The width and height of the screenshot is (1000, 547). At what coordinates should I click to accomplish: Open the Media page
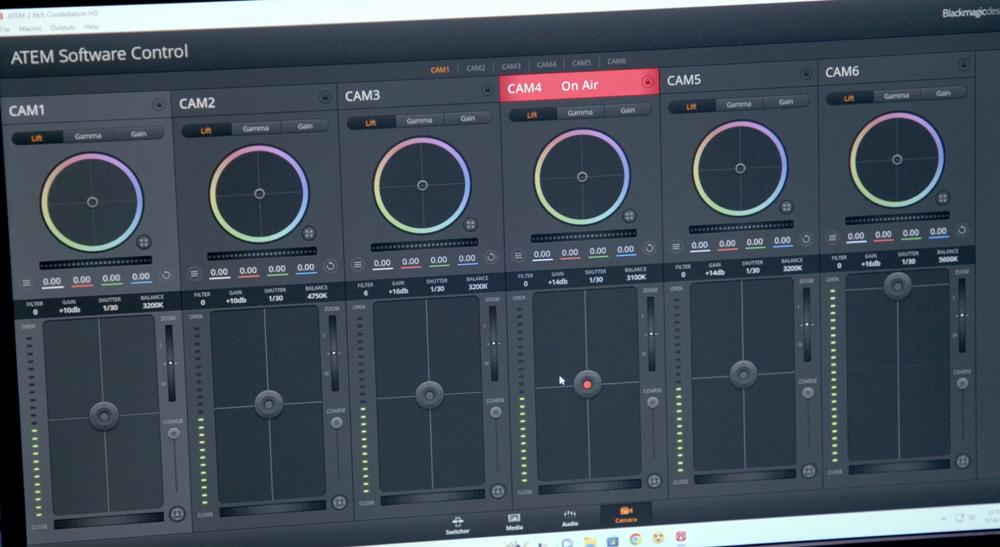point(514,521)
